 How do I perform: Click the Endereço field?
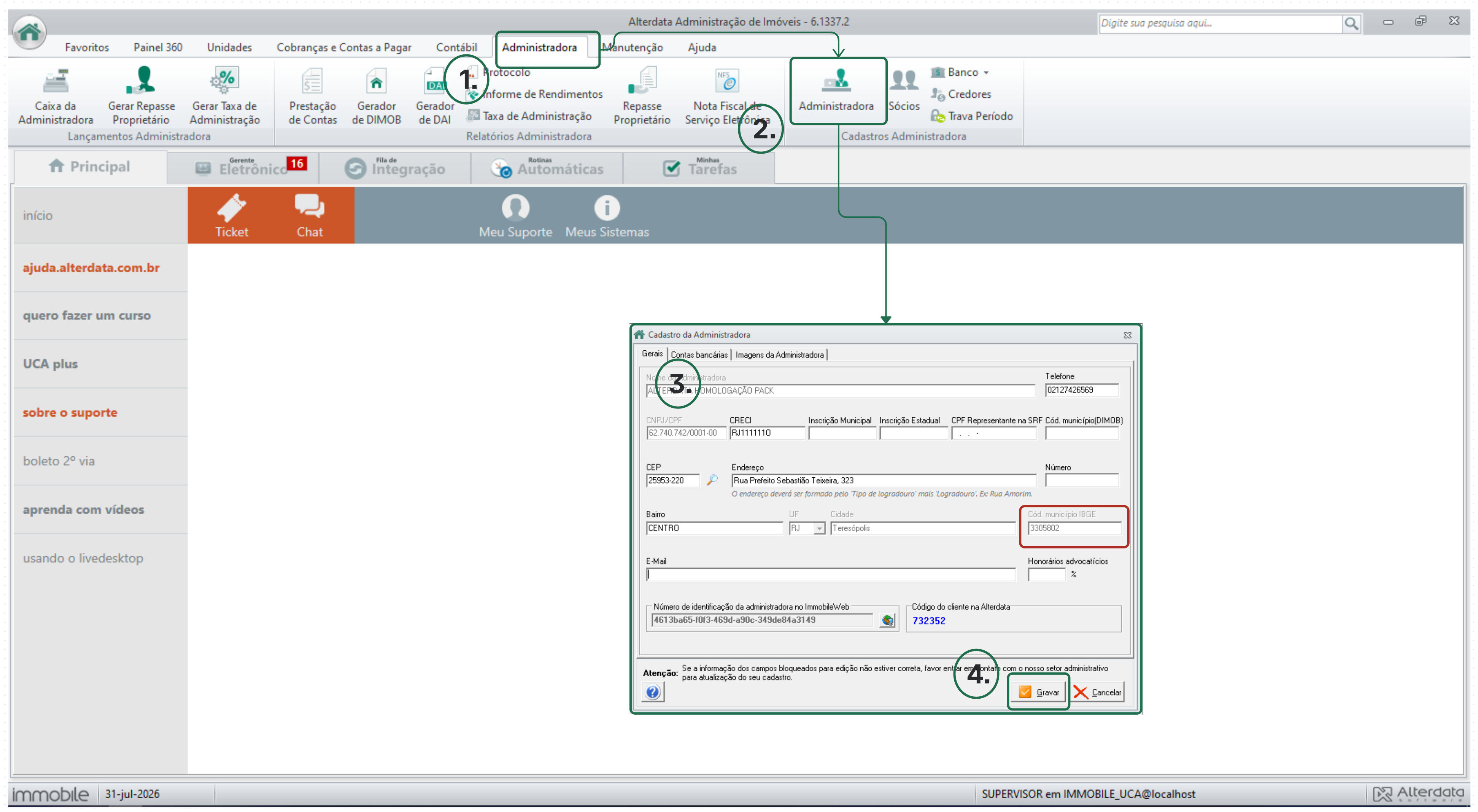click(x=884, y=480)
